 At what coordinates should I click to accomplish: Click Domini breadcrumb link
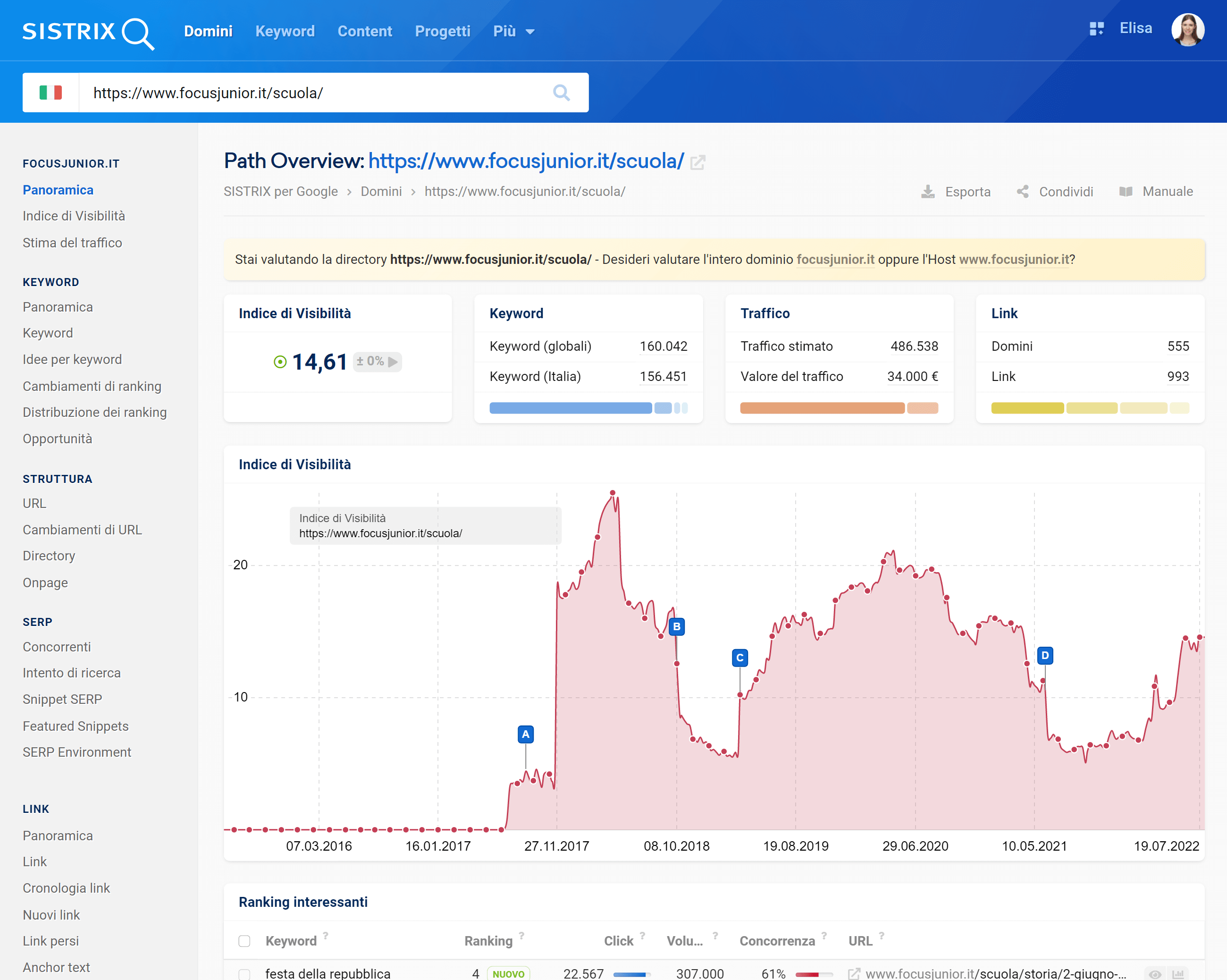point(381,191)
